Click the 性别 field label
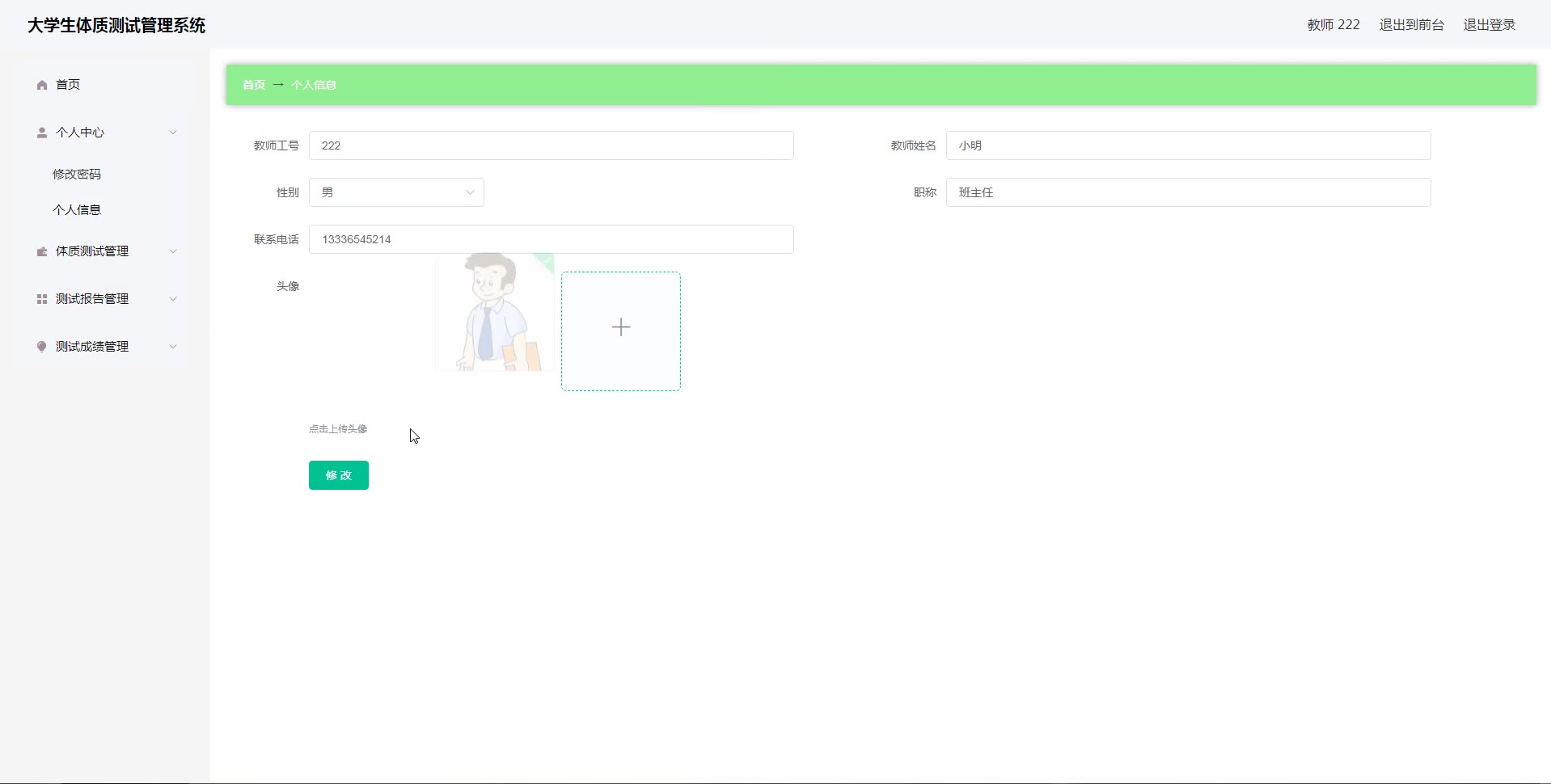This screenshot has height=784, width=1551. click(x=288, y=192)
